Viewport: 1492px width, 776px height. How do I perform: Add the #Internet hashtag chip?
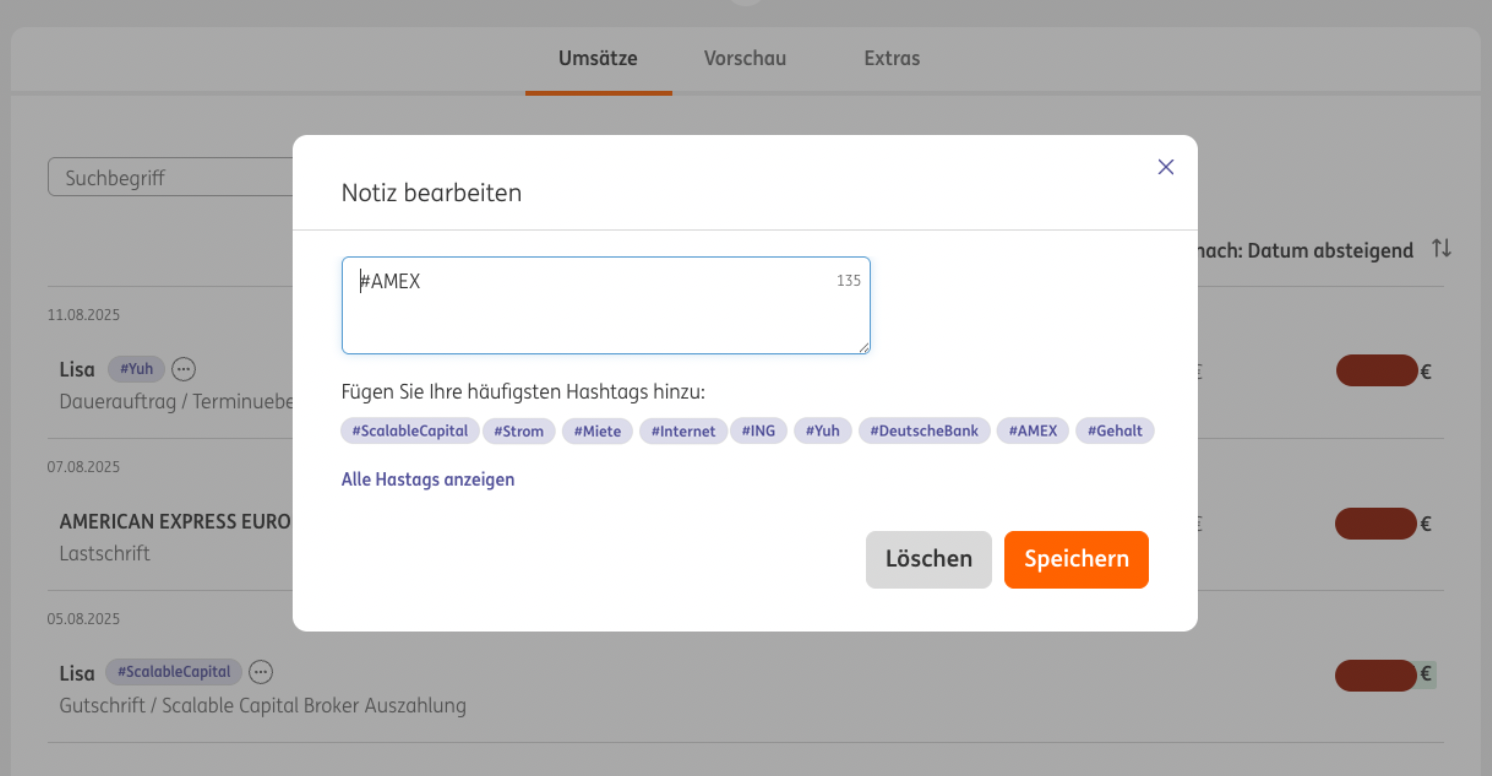click(x=683, y=431)
